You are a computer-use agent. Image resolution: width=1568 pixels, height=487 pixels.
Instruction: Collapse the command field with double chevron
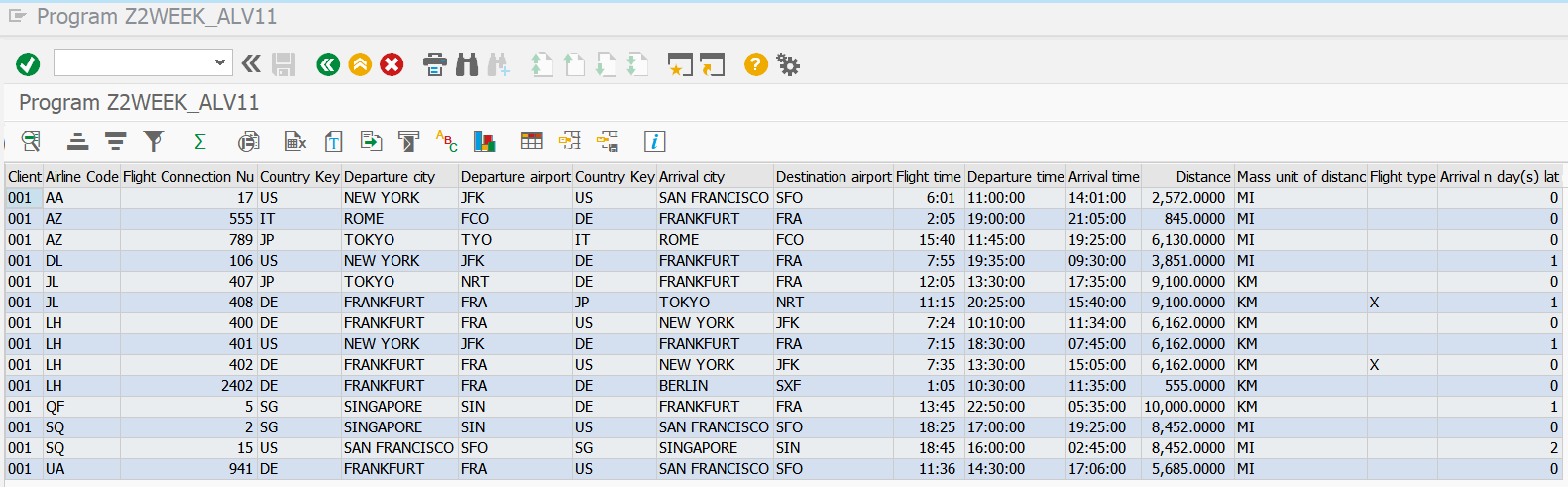point(251,64)
